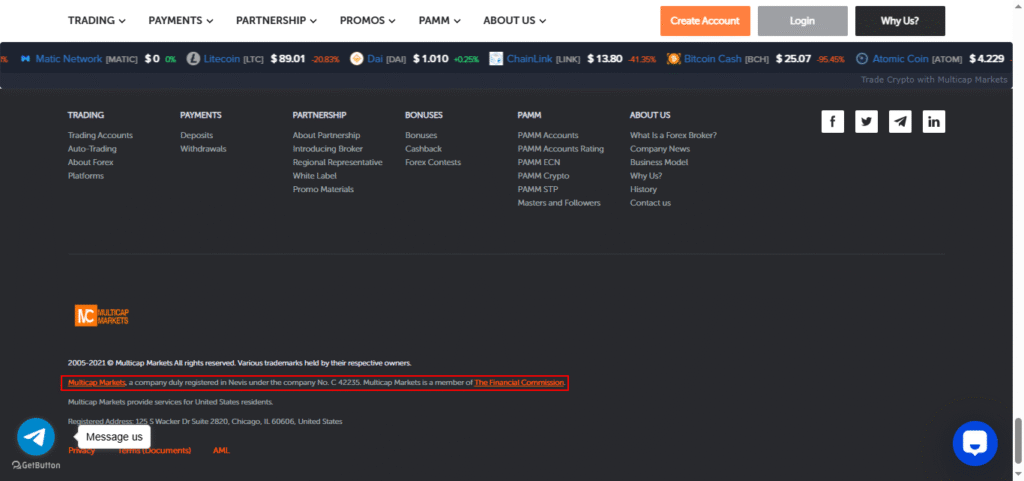
Task: Open the Facebook social icon
Action: tap(833, 121)
